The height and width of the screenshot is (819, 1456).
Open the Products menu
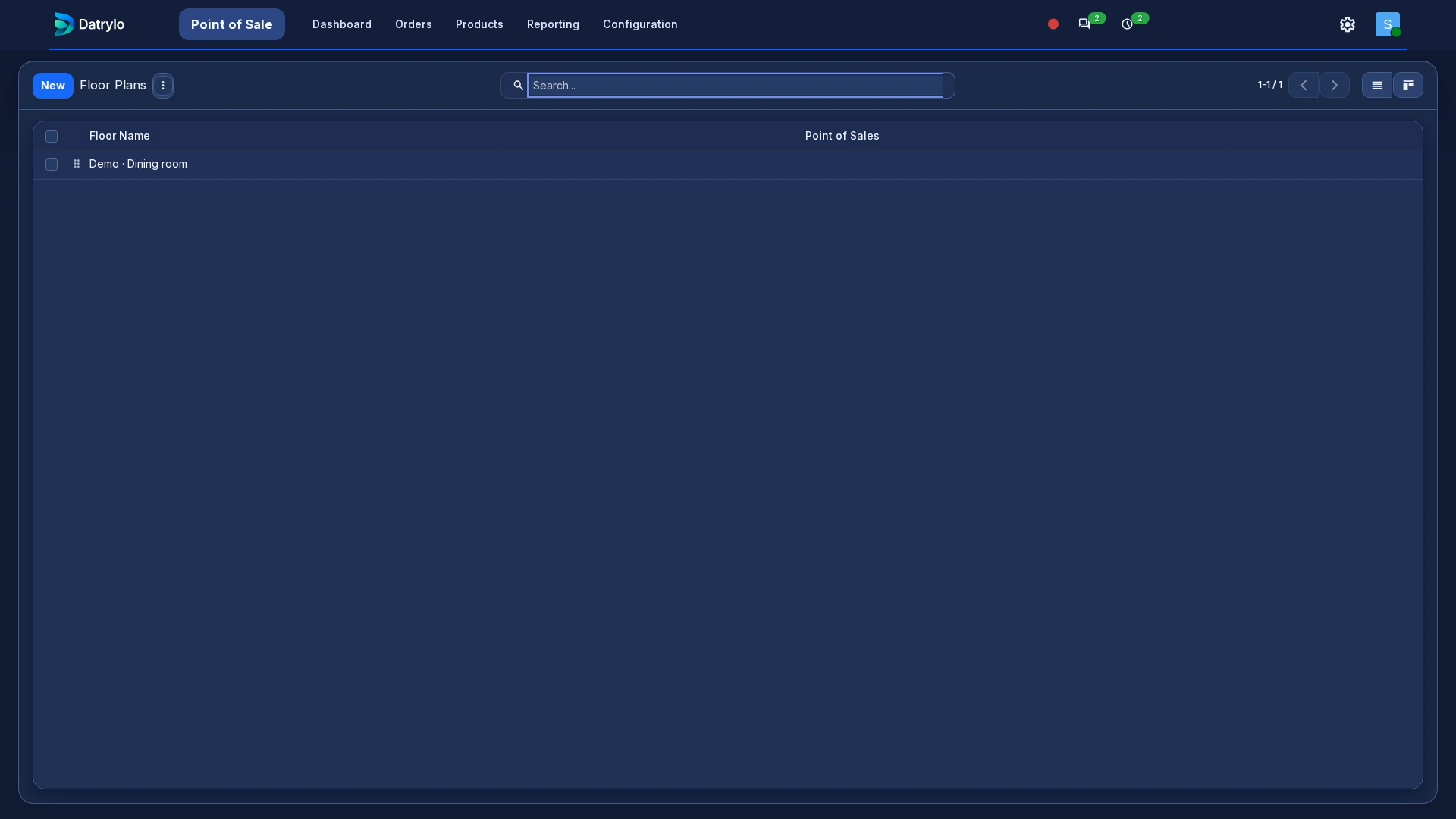point(479,24)
